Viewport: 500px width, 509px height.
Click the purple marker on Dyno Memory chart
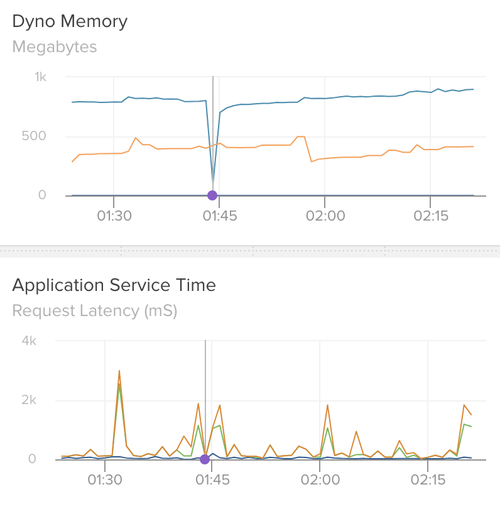212,195
